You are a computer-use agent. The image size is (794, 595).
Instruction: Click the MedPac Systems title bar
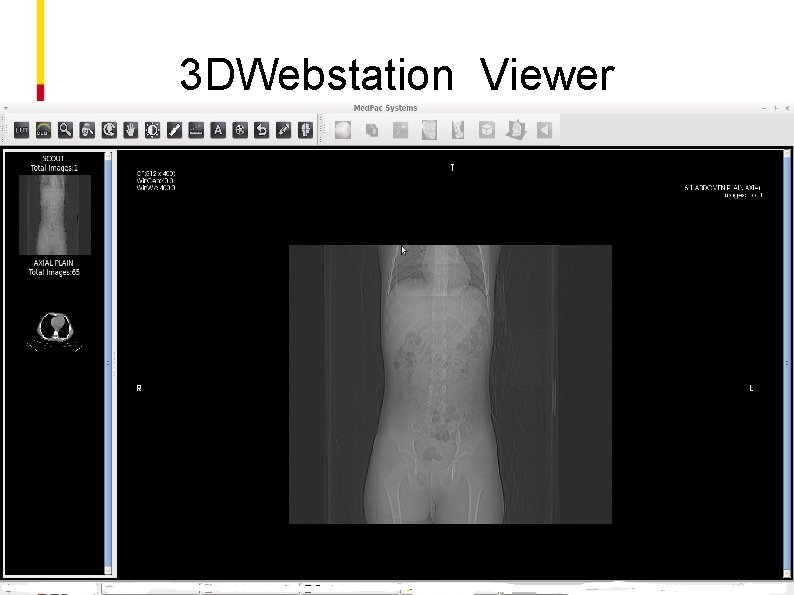tap(385, 108)
